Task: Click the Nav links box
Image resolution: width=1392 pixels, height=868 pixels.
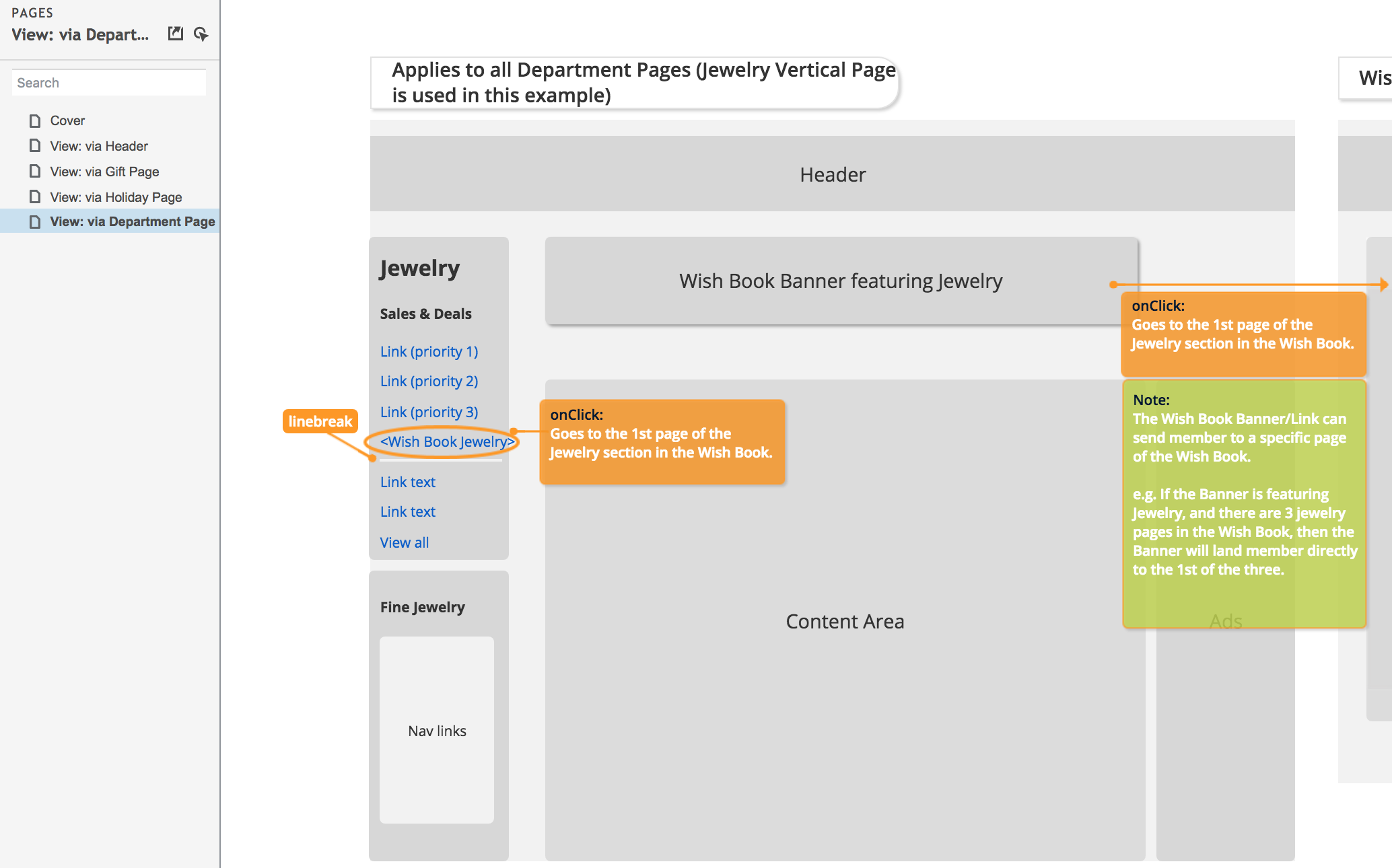Action: click(436, 730)
